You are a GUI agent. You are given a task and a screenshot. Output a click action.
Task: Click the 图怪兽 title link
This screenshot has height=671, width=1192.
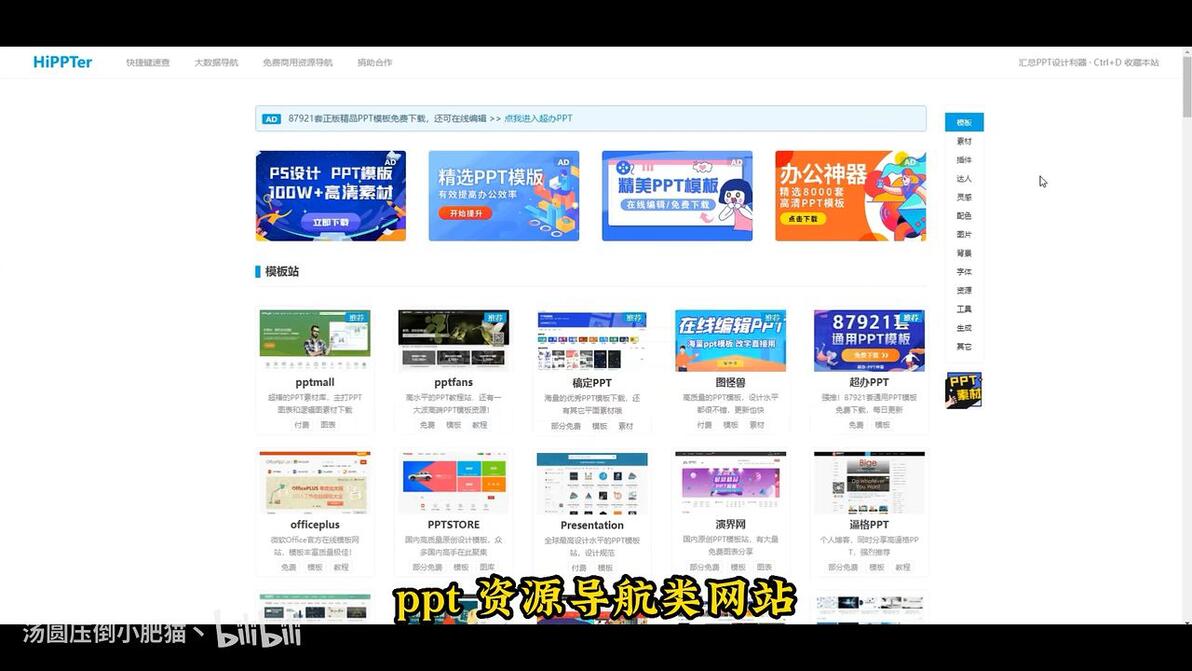730,382
